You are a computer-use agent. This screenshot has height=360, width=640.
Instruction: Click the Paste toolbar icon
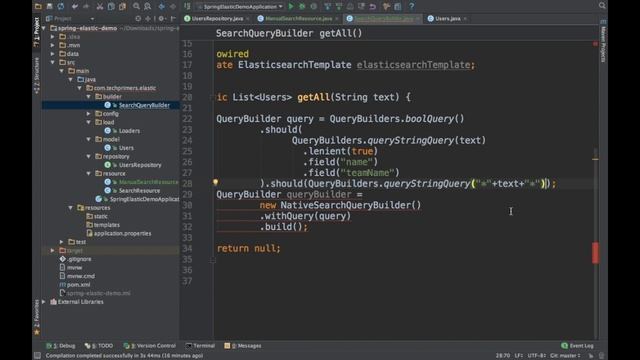click(122, 6)
